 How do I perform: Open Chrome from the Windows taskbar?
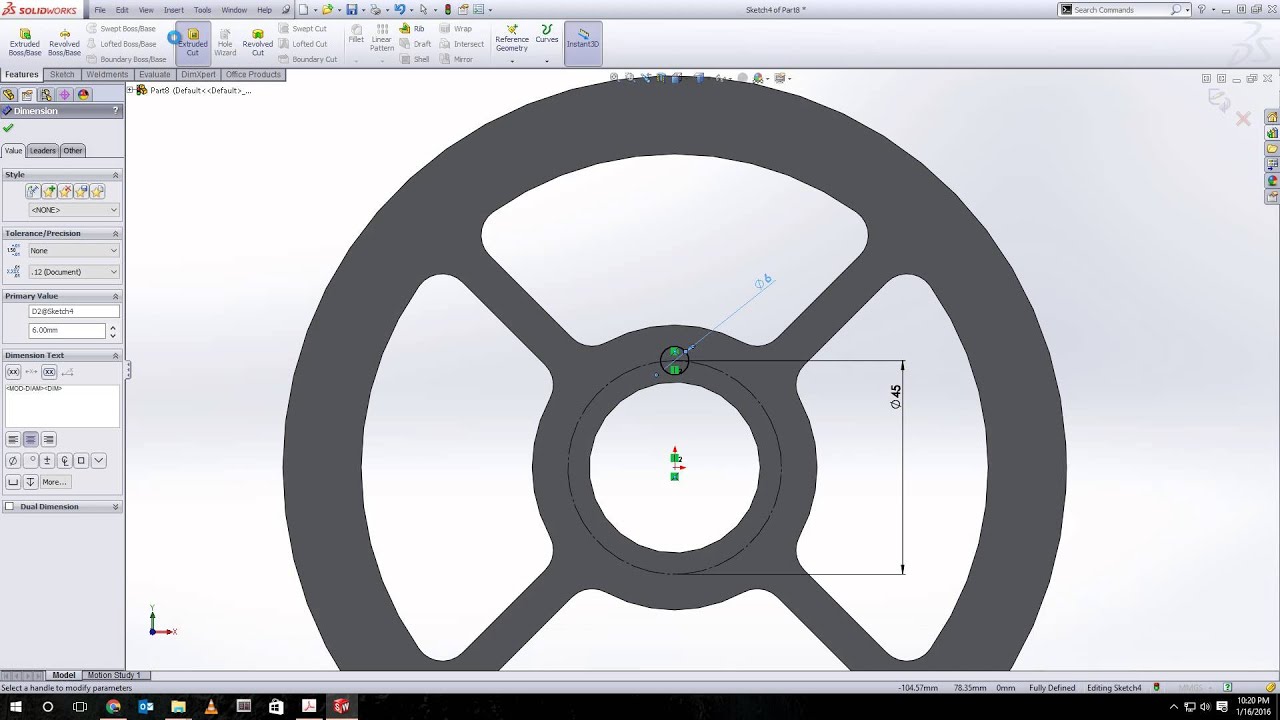point(113,707)
